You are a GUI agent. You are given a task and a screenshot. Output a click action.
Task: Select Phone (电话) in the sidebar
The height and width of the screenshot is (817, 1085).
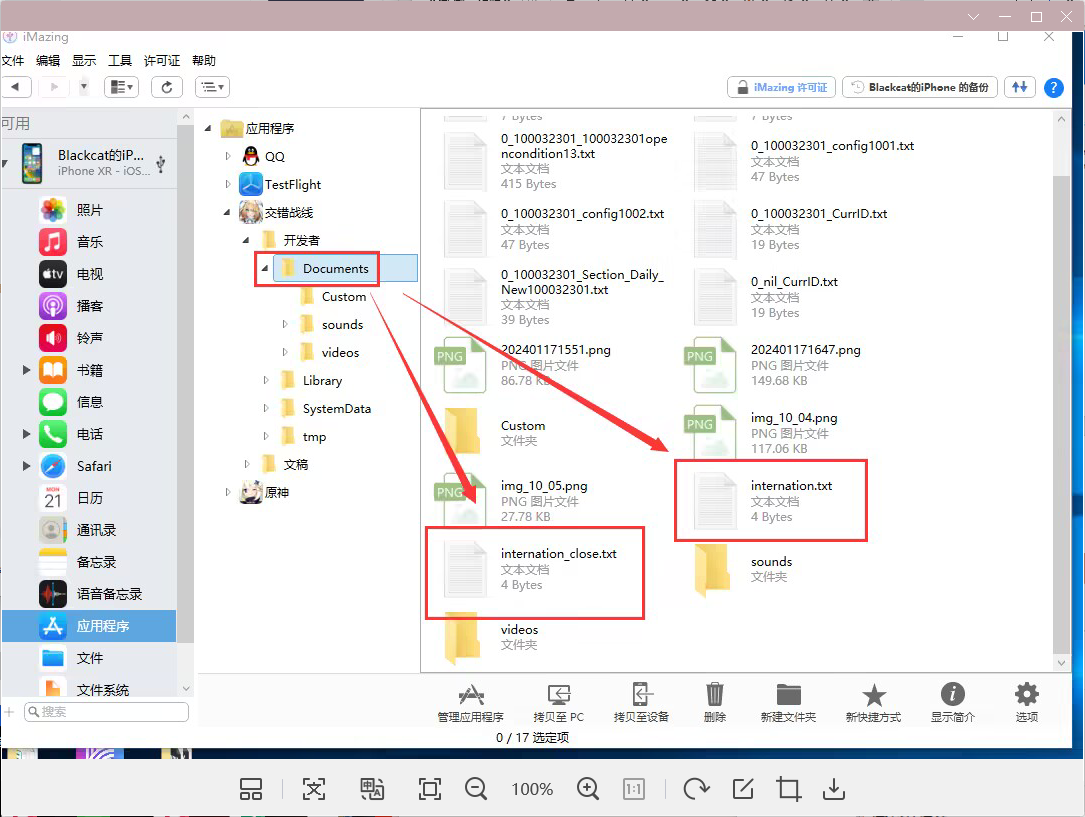(89, 434)
